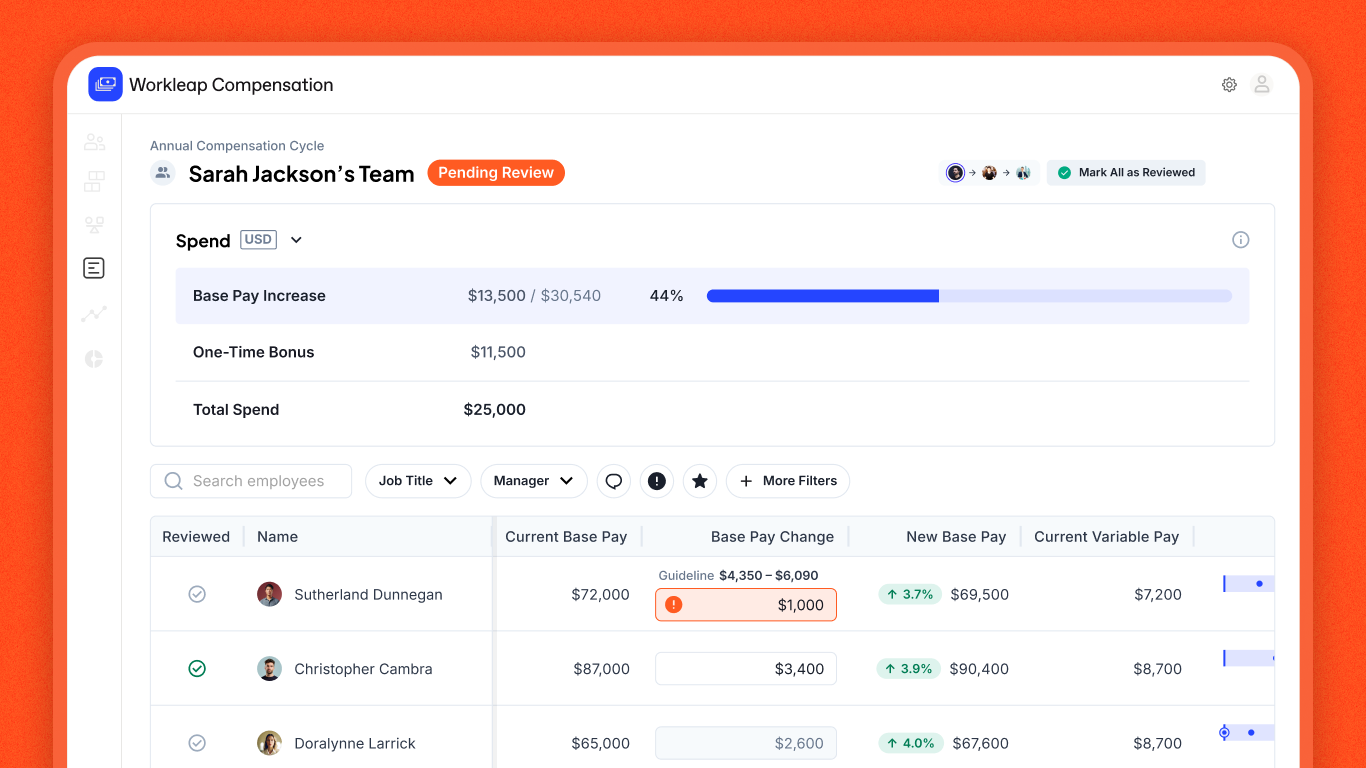
Task: Click the 4.0% increase badge
Action: 910,743
